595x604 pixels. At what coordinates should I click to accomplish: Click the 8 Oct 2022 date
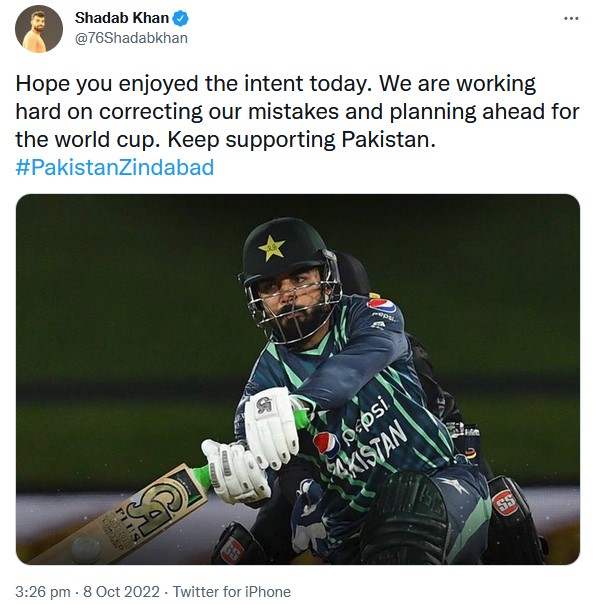pos(121,591)
